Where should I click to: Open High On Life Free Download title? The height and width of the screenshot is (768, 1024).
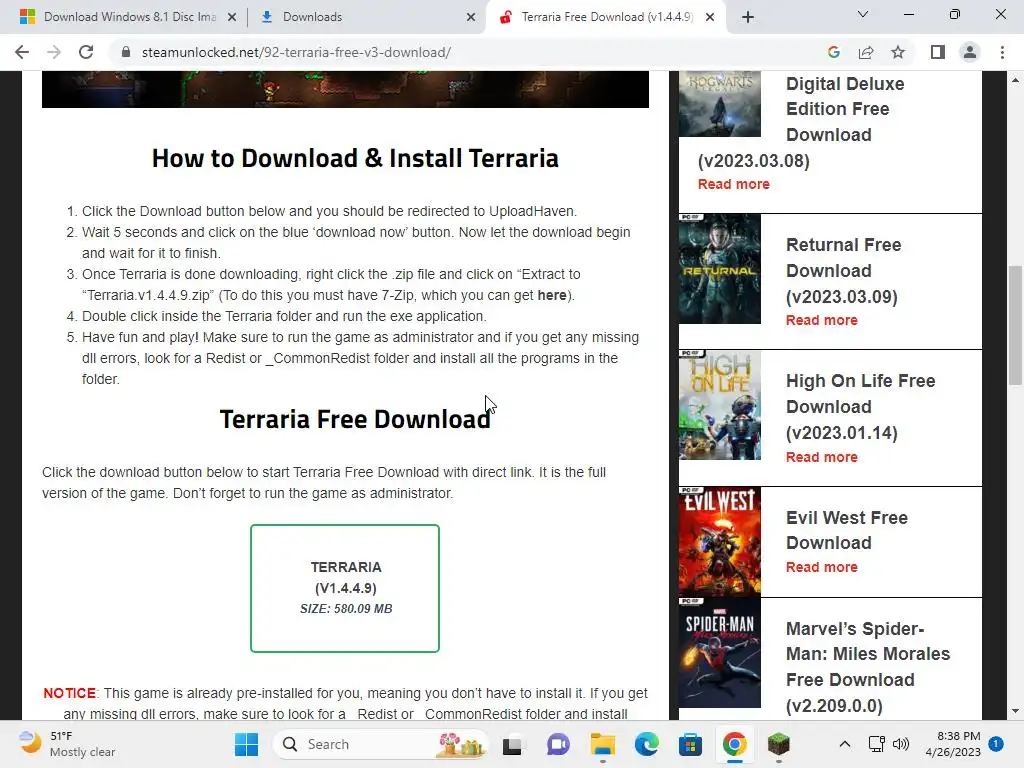coord(861,406)
